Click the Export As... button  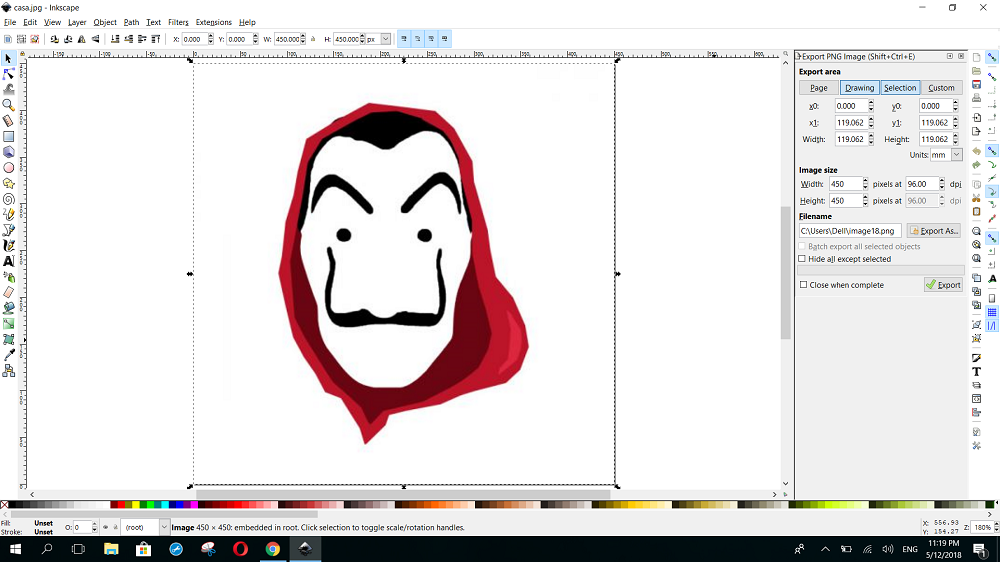click(934, 231)
